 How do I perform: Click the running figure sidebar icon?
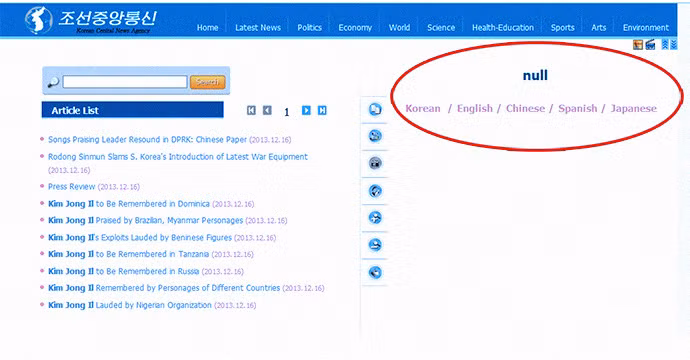375,218
